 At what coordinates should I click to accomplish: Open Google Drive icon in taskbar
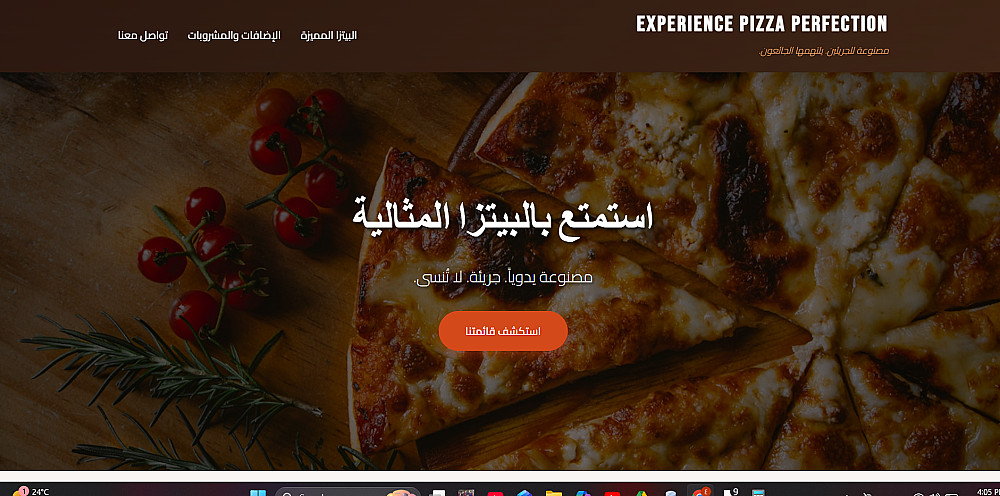pos(640,493)
